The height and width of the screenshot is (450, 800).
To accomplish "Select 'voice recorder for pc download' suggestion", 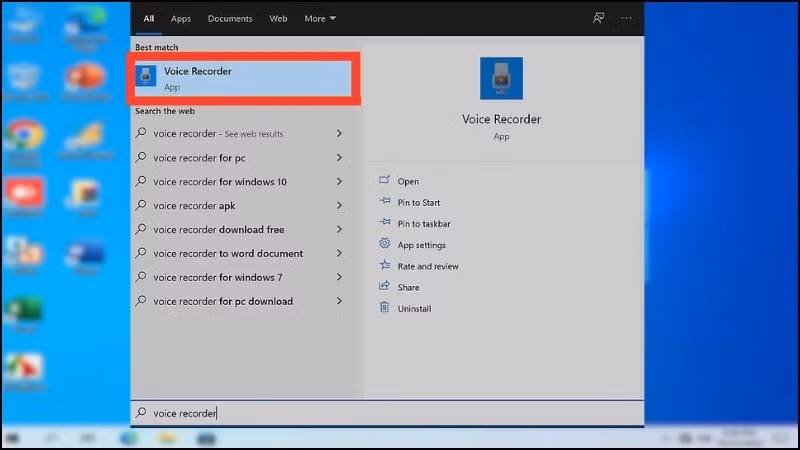I will coord(239,302).
